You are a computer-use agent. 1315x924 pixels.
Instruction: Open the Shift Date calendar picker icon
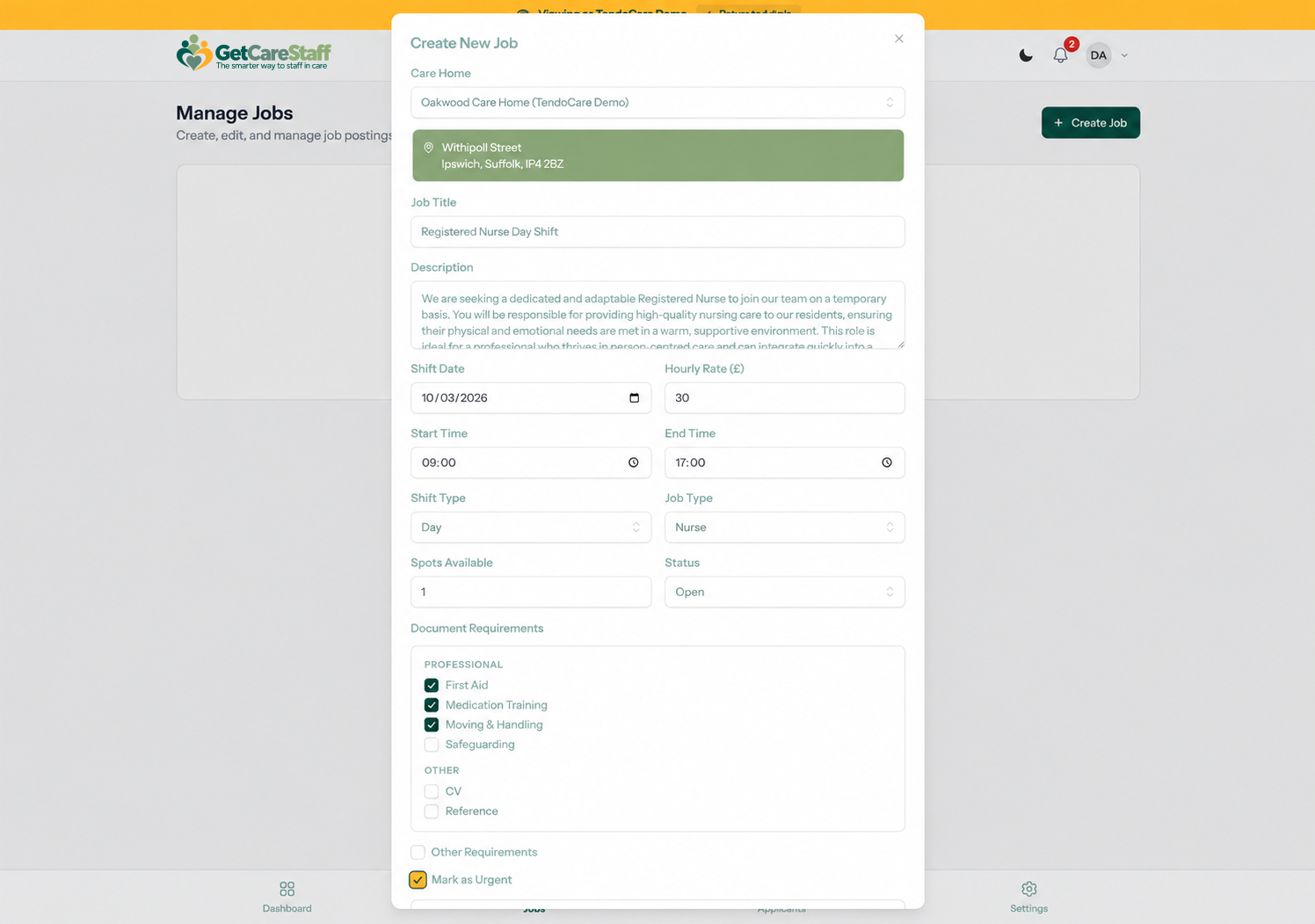[634, 398]
